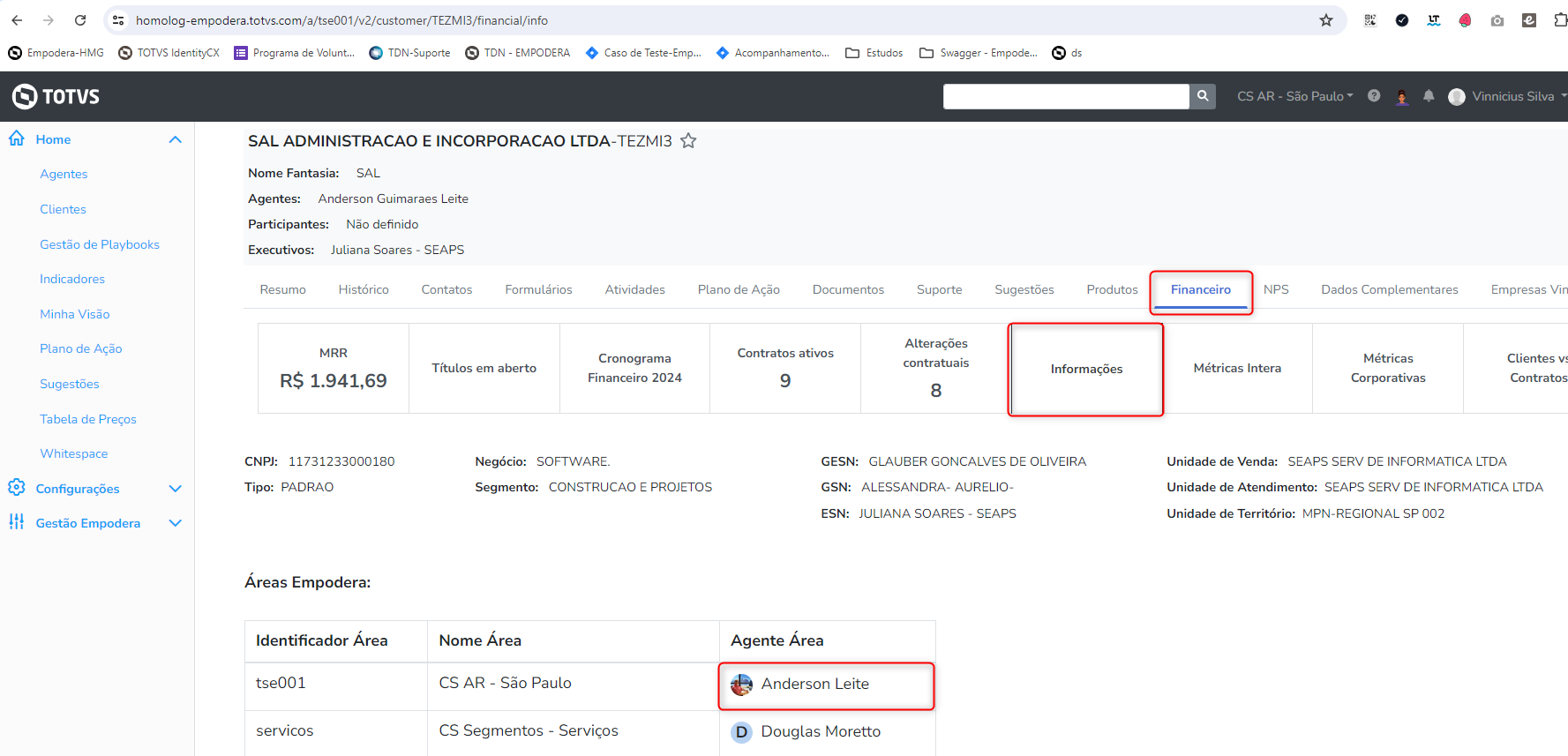Click the Vinnicius Silva profile picture
Screen dimensions: 1568x756
pyautogui.click(x=1457, y=96)
